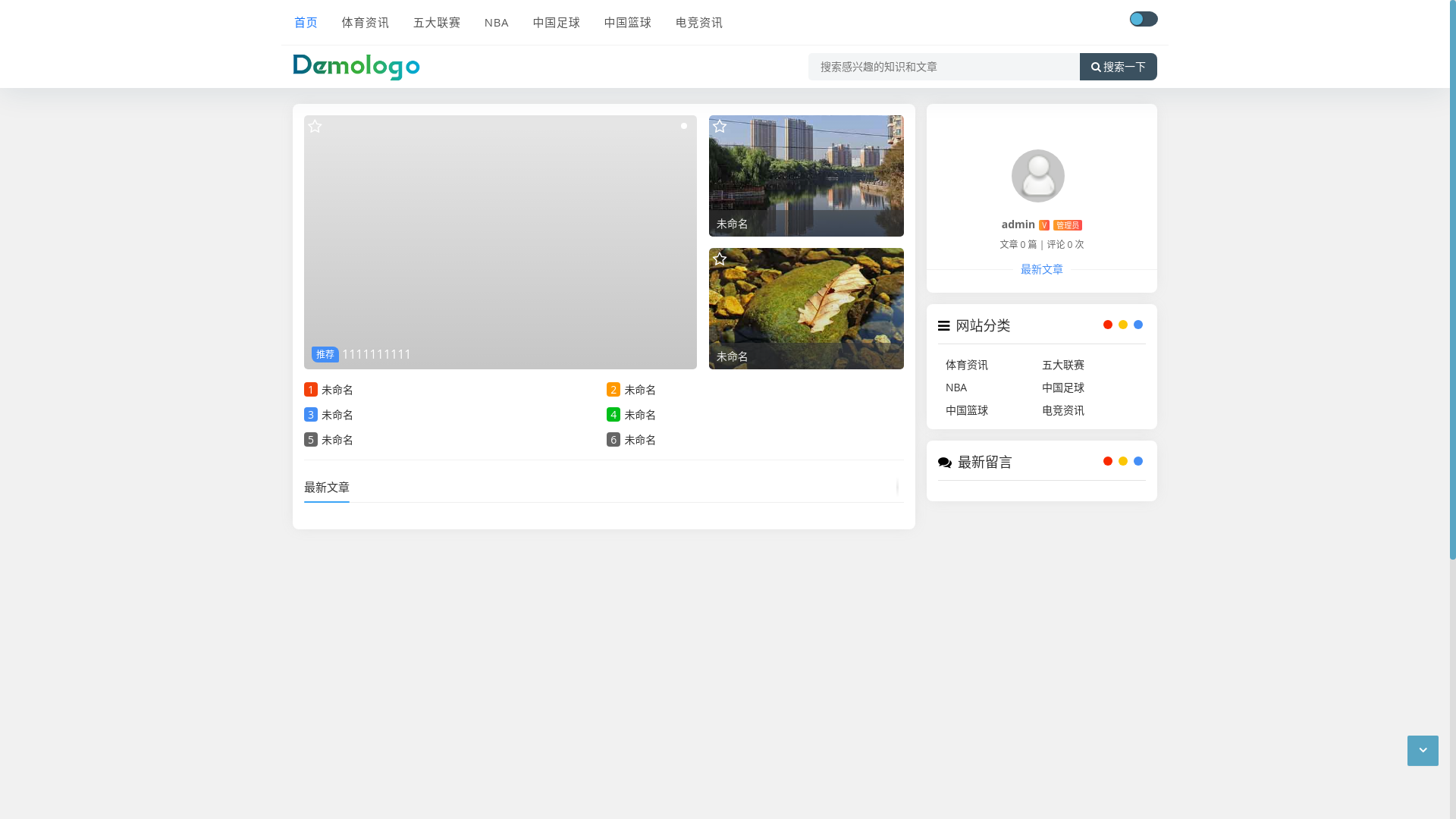Click the star icon on the large slider image
The width and height of the screenshot is (1456, 819).
(315, 127)
